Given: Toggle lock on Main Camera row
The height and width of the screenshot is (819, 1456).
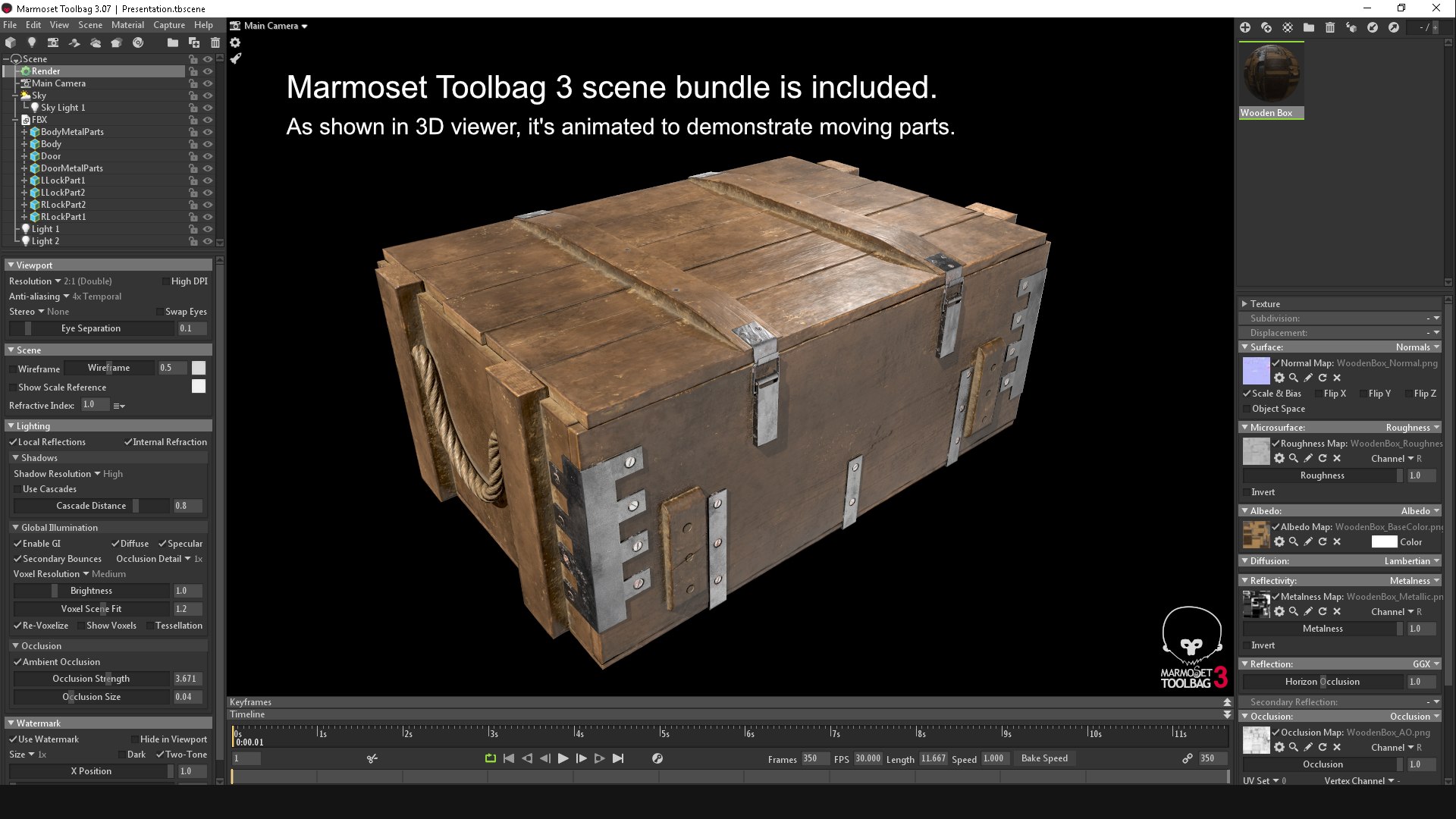Looking at the screenshot, I should pyautogui.click(x=193, y=83).
